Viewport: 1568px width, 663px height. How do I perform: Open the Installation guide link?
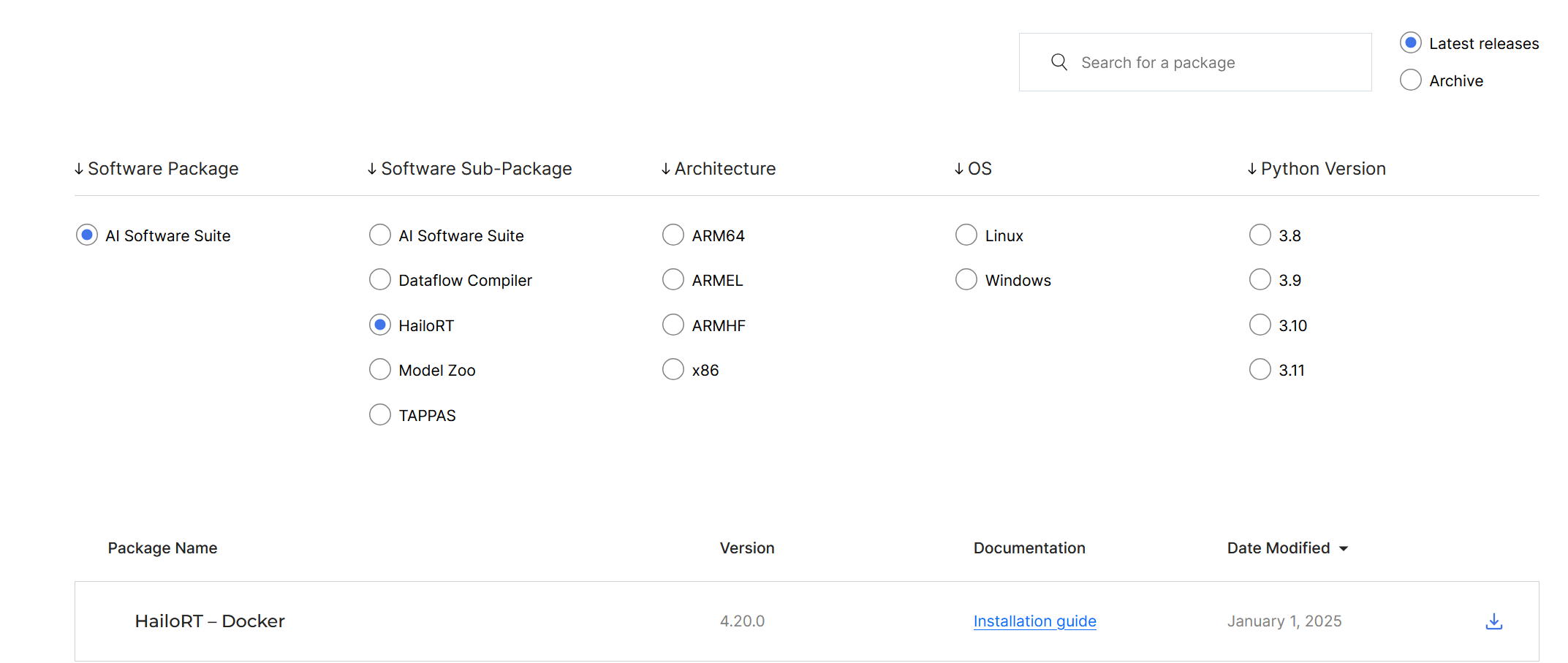tap(1034, 621)
